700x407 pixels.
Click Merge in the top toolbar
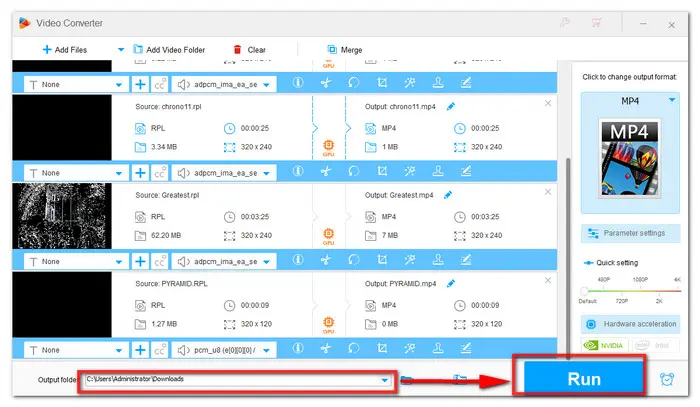pos(346,49)
